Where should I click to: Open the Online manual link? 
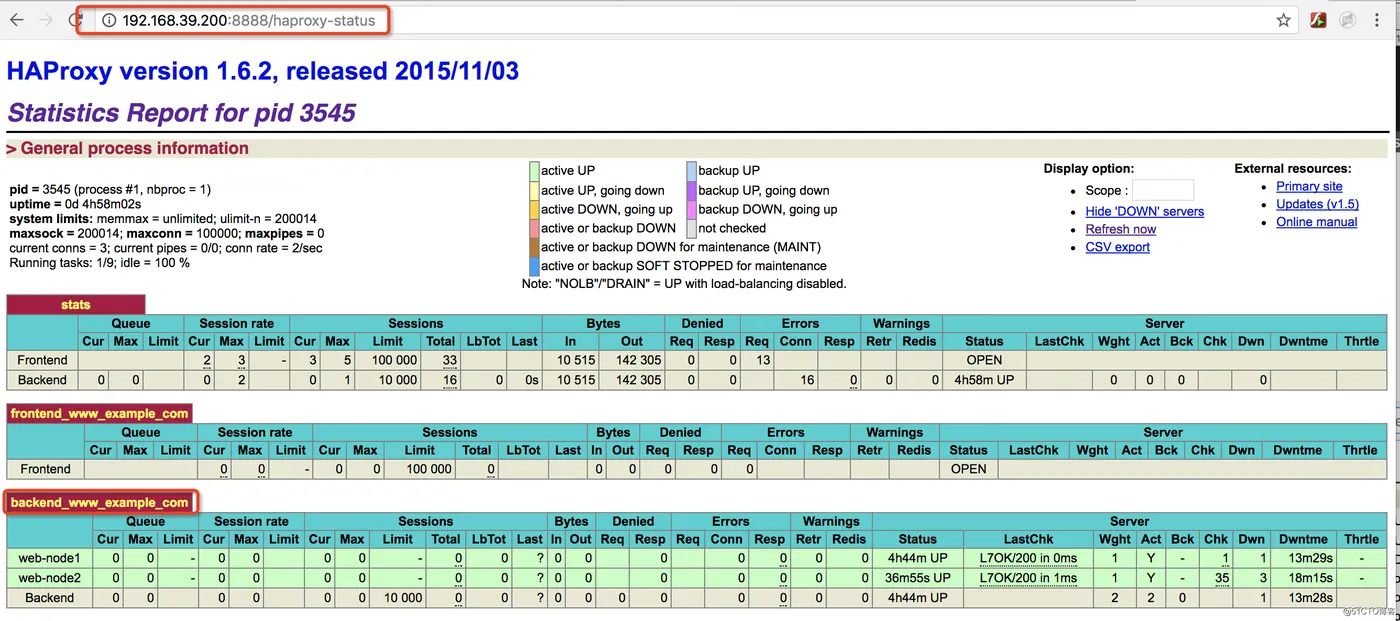(x=1316, y=222)
